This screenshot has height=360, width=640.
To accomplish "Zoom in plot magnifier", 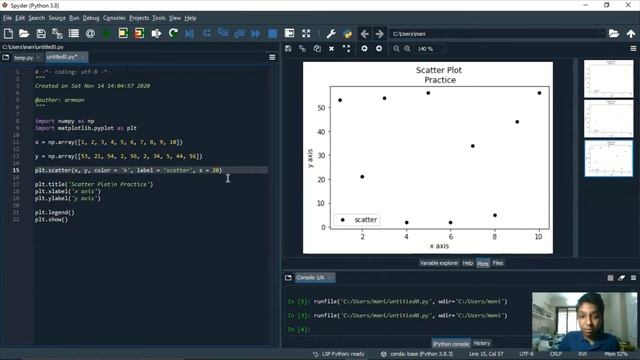I will [x=407, y=49].
